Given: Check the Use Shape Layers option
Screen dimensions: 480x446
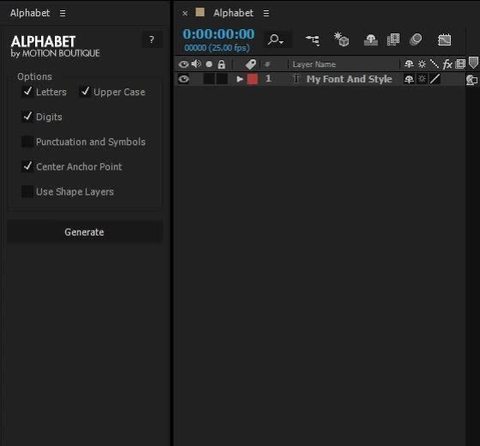Looking at the screenshot, I should click(x=27, y=191).
